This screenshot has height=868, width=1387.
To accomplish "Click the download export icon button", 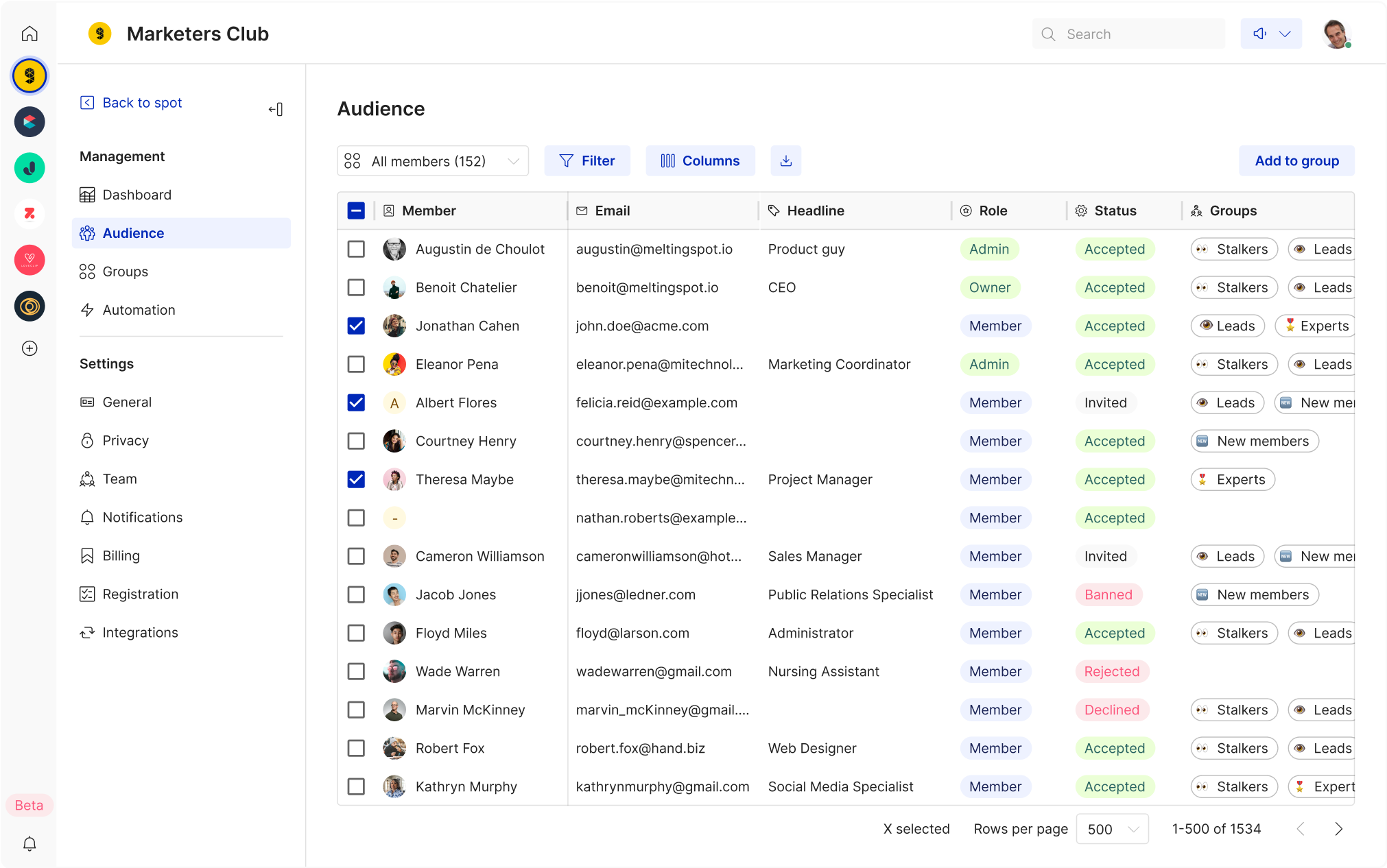I will [x=786, y=160].
